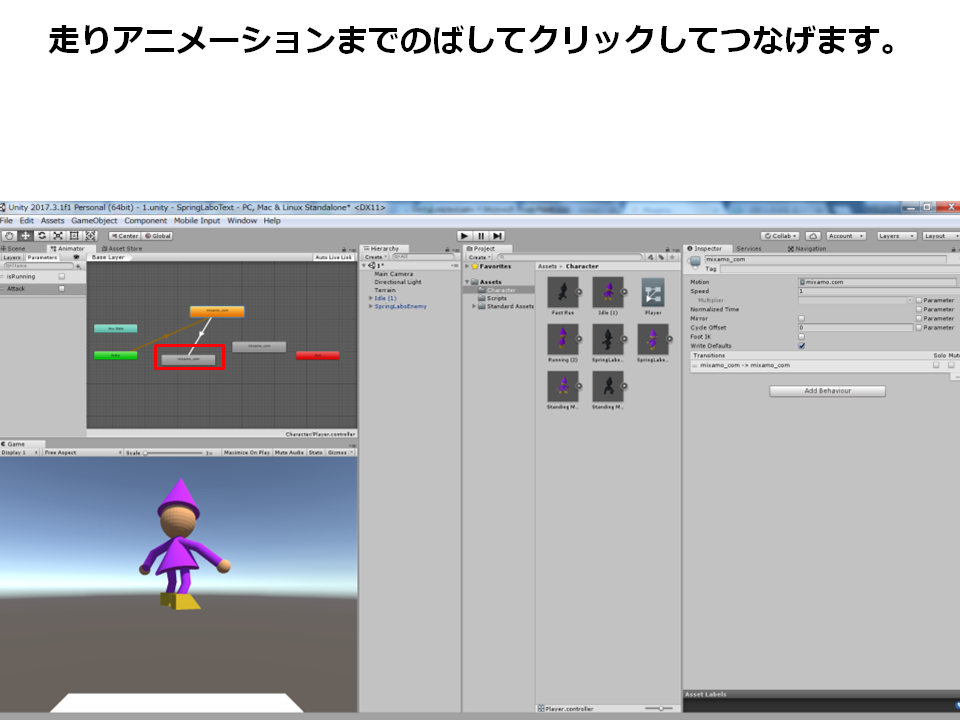The image size is (960, 720).
Task: Select the Running (2) asset thumbnail
Action: [563, 340]
